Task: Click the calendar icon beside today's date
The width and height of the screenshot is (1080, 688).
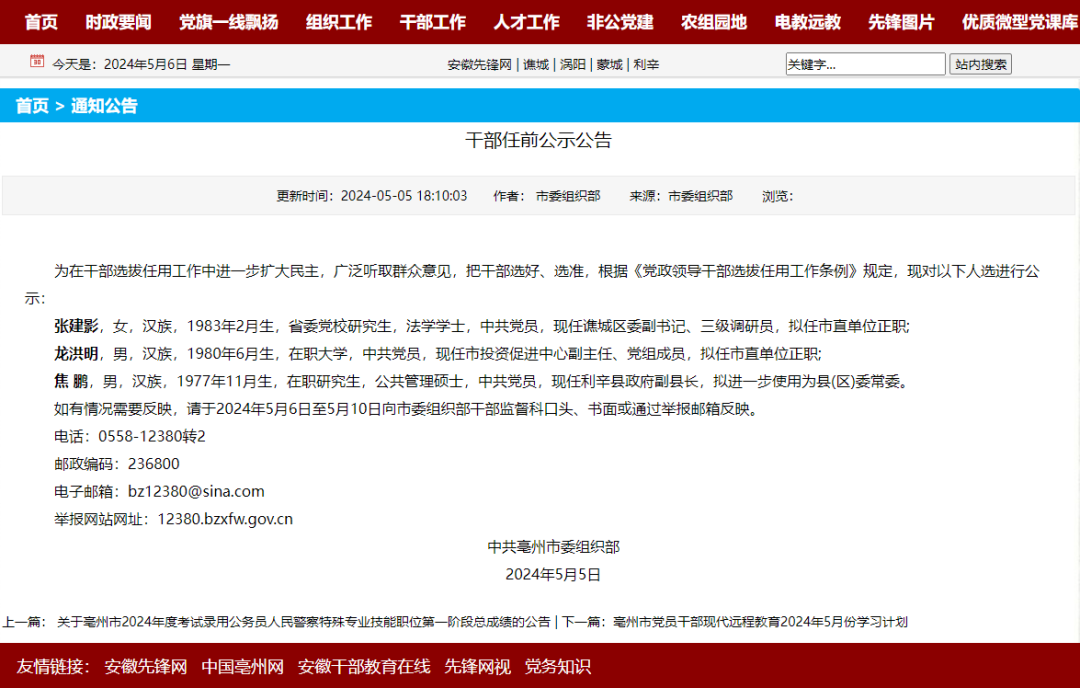Action: (x=37, y=62)
